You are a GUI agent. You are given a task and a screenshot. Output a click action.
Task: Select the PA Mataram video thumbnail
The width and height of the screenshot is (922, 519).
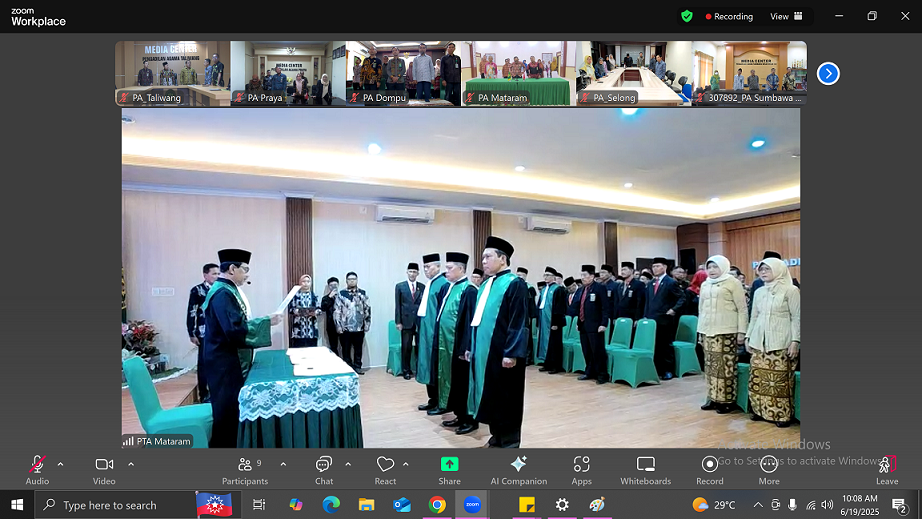click(519, 73)
